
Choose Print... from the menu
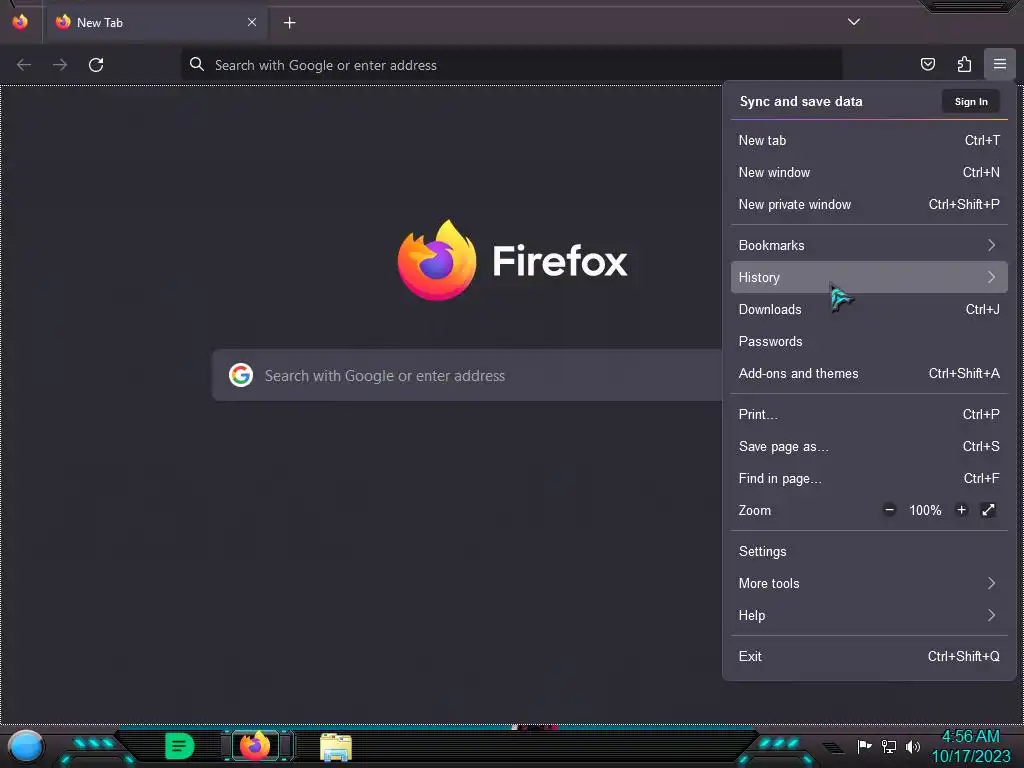click(x=869, y=415)
